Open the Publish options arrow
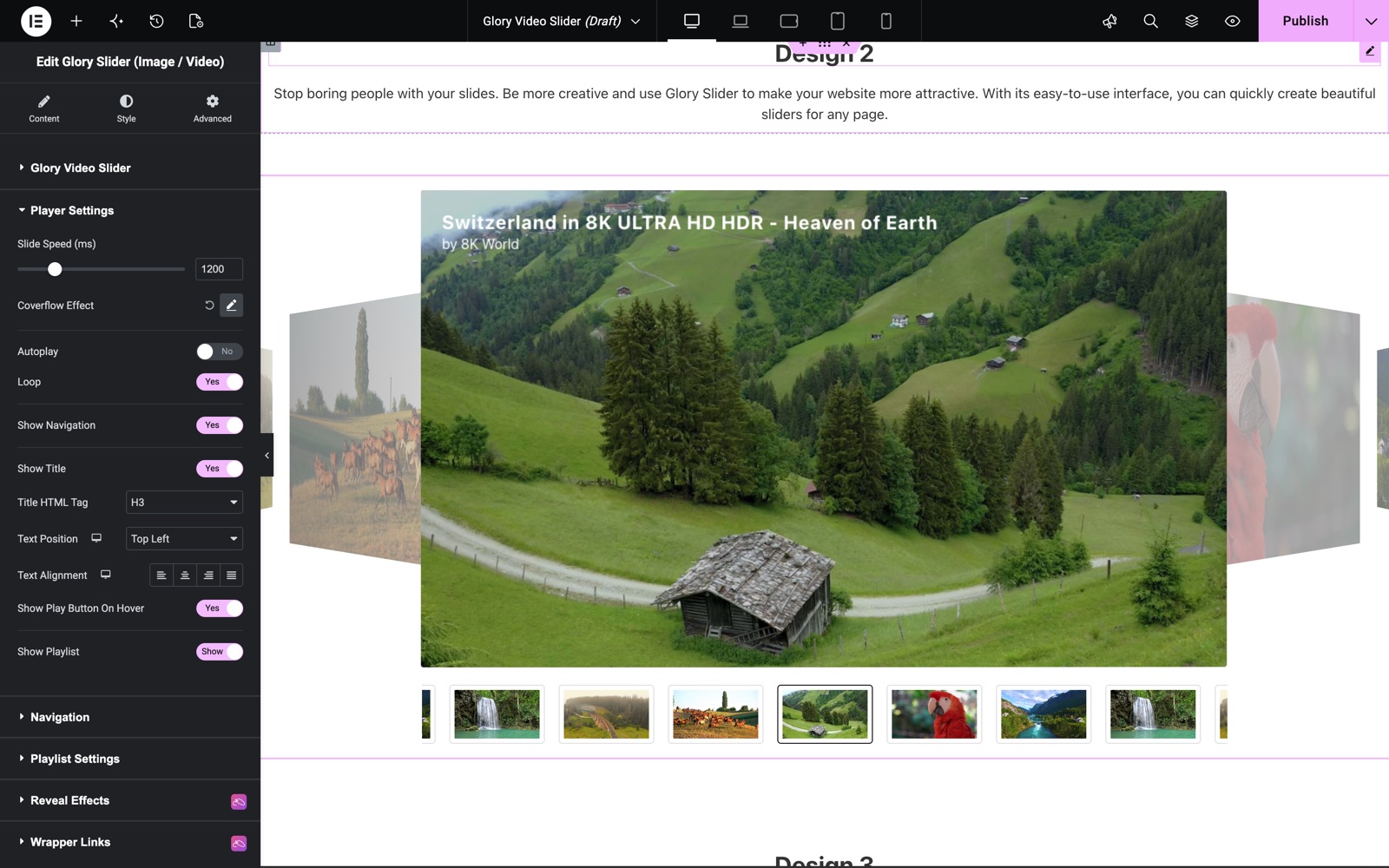 click(x=1371, y=21)
